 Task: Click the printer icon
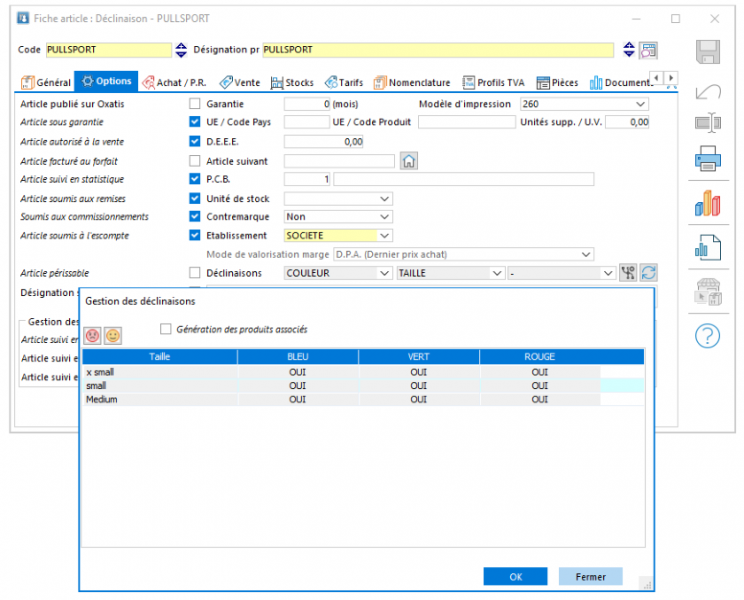707,158
